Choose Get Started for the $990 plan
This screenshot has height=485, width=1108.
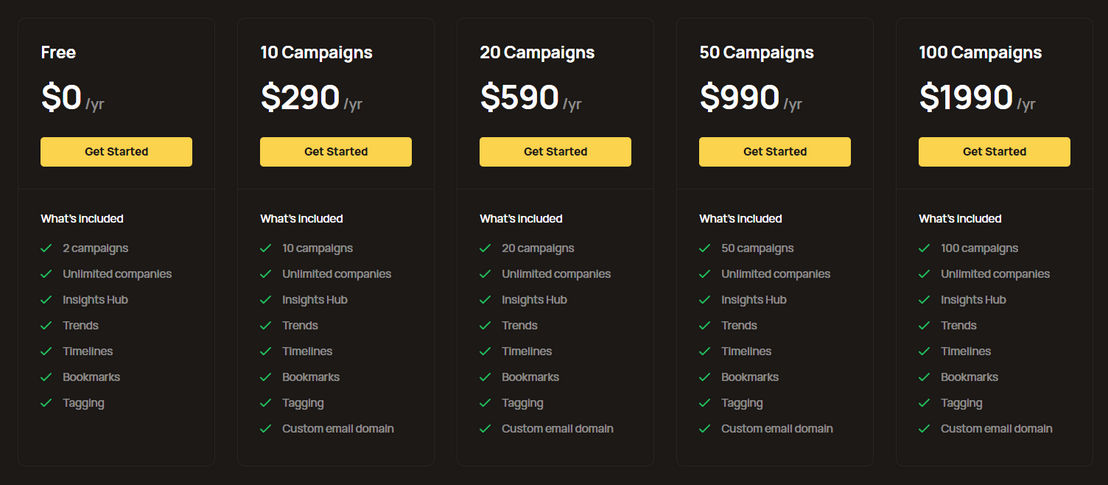pyautogui.click(x=775, y=152)
